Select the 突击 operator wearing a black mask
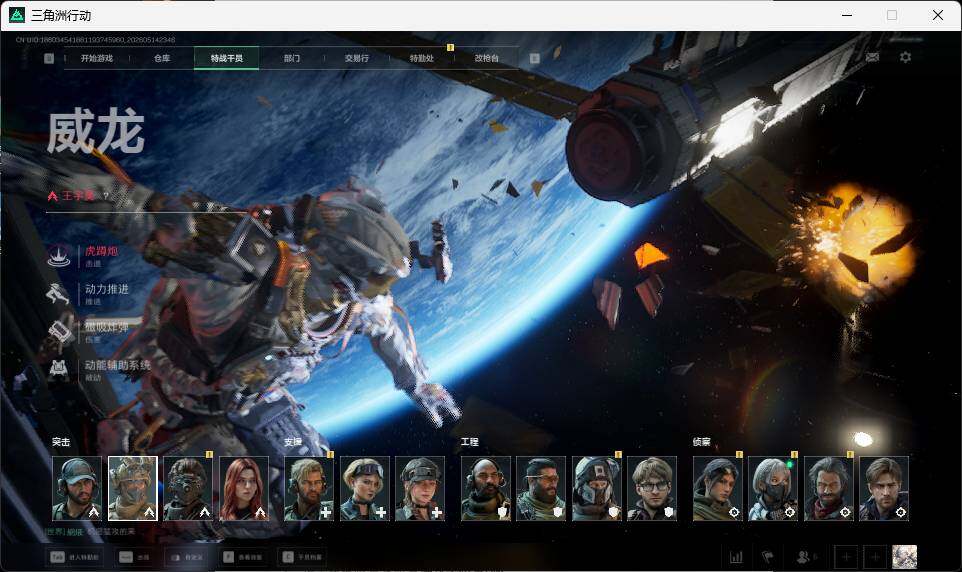The image size is (962, 572). pyautogui.click(x=188, y=489)
